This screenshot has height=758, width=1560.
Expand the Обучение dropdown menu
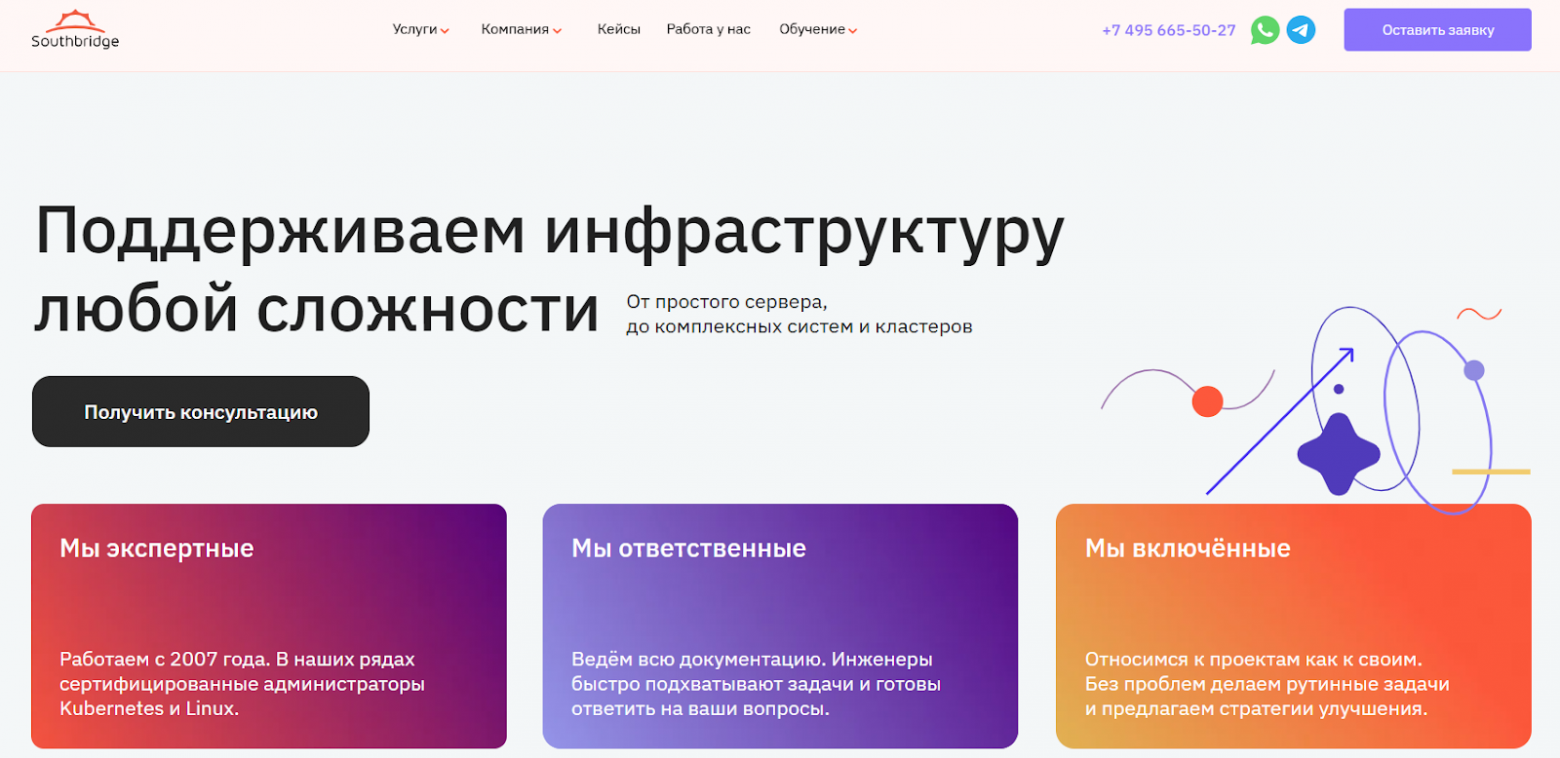click(811, 29)
